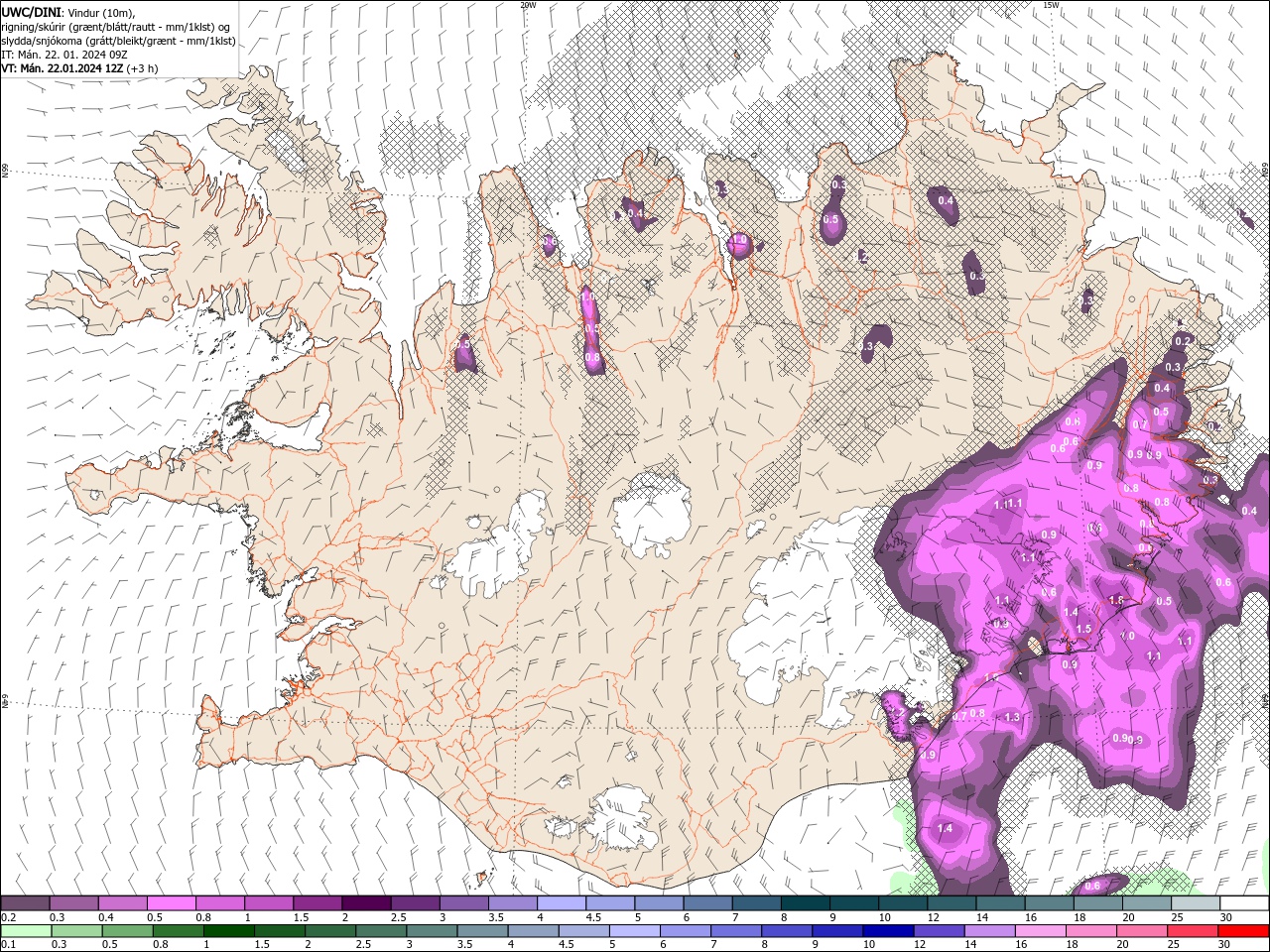Pick the upper legend swatch between 0.3 and 0.4

point(73,903)
